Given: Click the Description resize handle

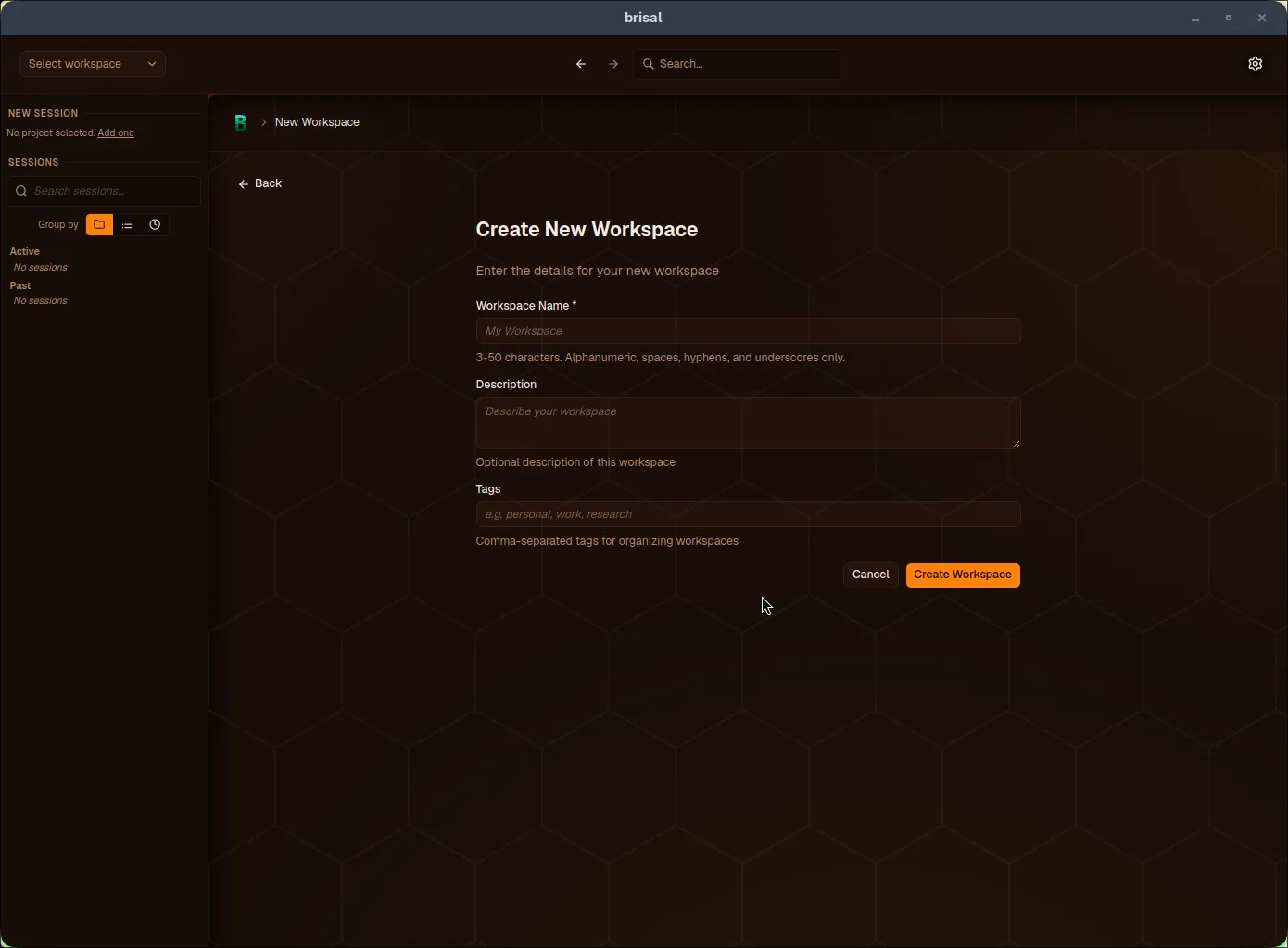Looking at the screenshot, I should [1017, 444].
